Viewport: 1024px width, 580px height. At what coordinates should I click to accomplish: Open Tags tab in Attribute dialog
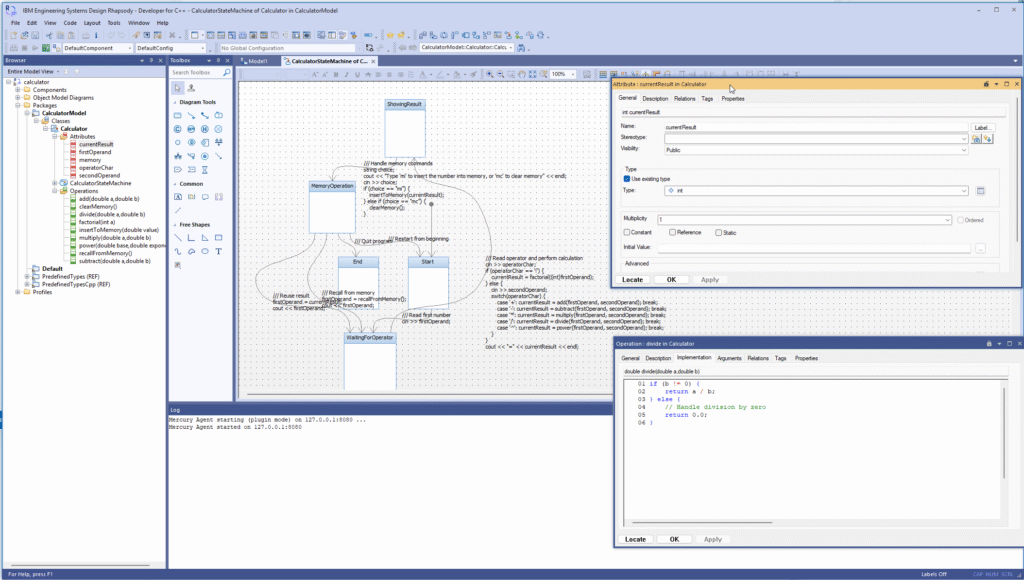click(707, 99)
